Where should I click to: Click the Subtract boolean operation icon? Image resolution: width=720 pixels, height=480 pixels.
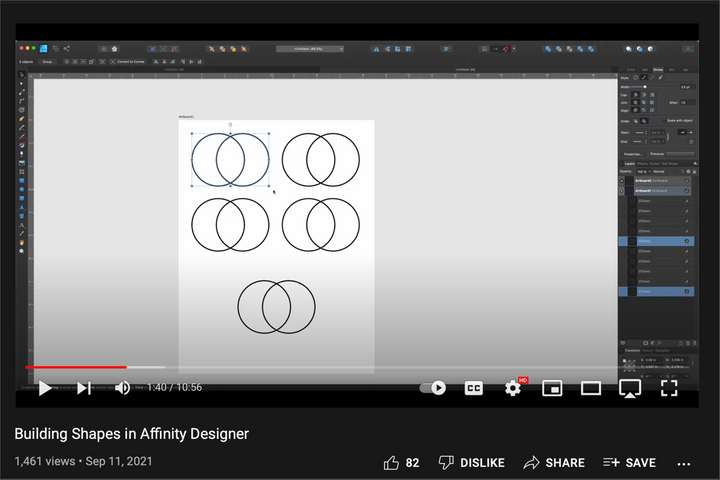pos(559,49)
